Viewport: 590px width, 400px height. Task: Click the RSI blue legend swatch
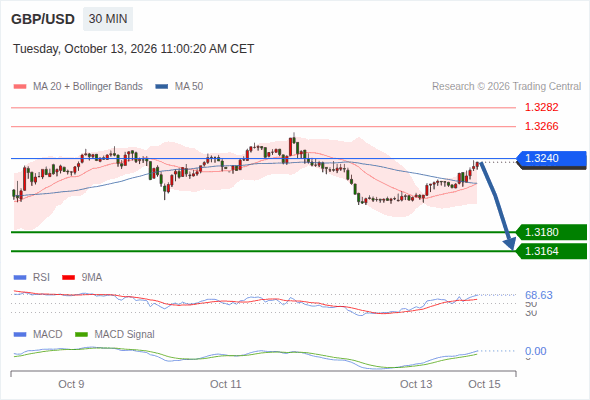coord(20,278)
